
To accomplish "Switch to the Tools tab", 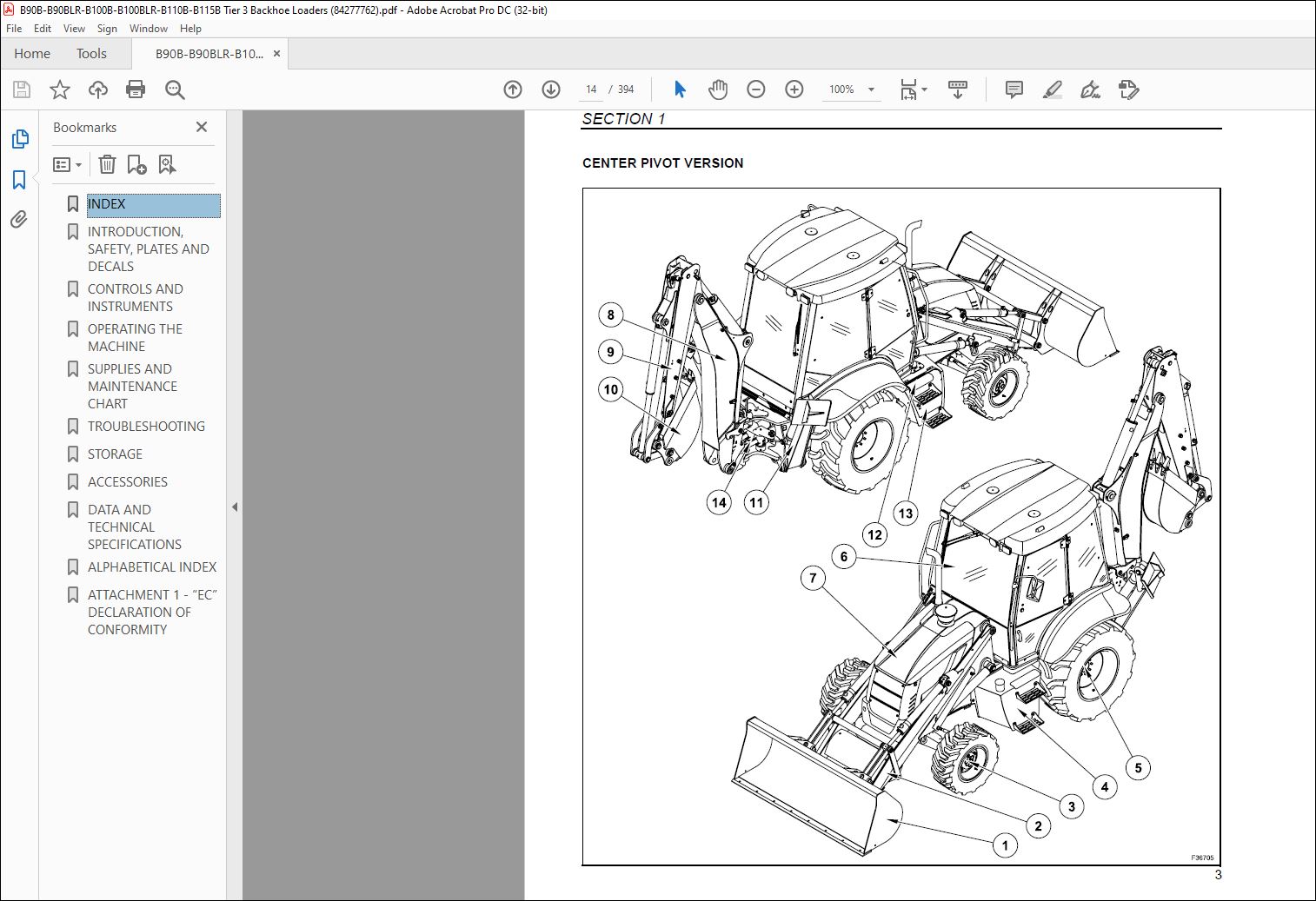I will pos(91,54).
